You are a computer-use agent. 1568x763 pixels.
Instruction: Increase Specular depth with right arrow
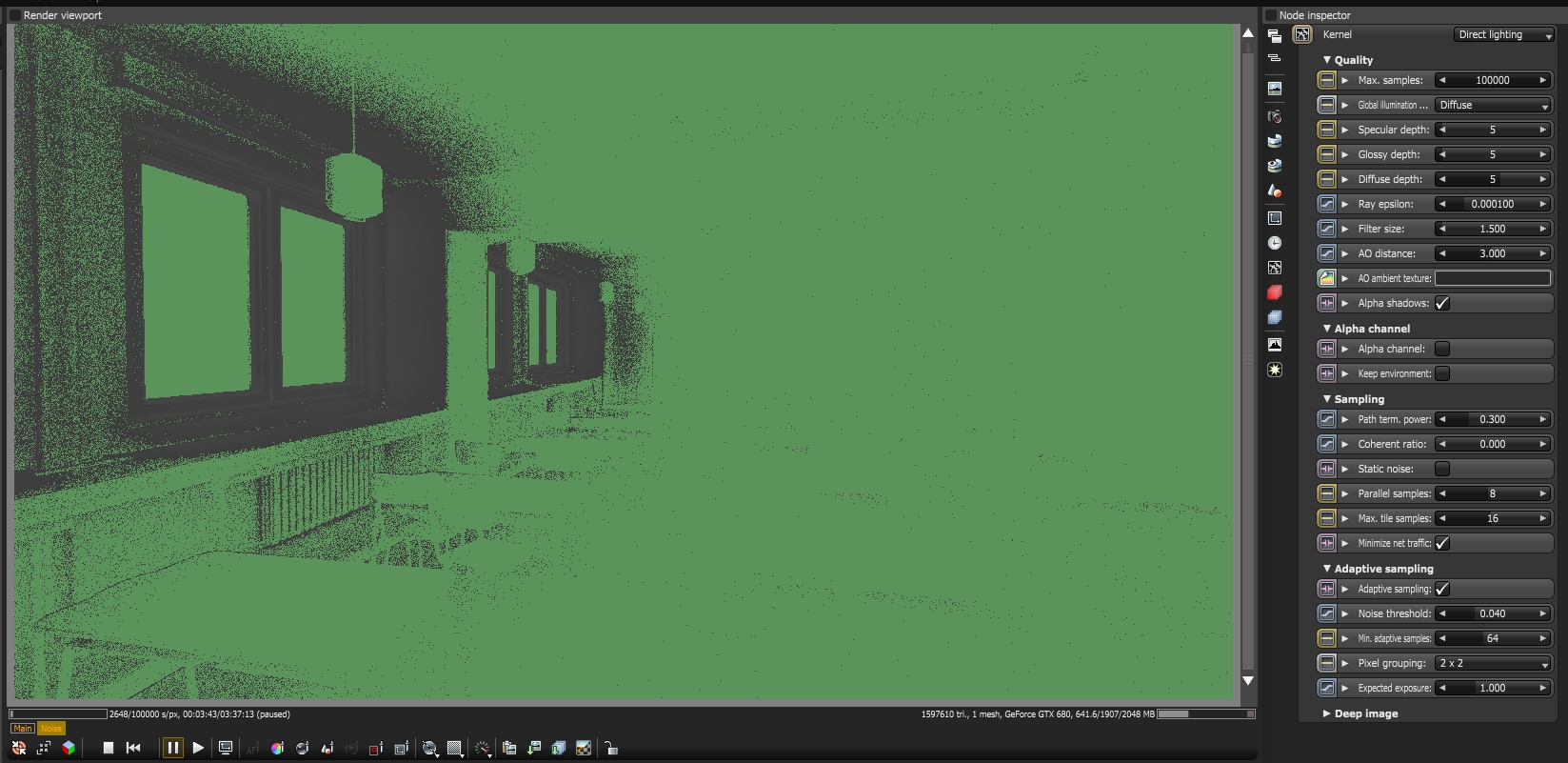coord(1543,130)
